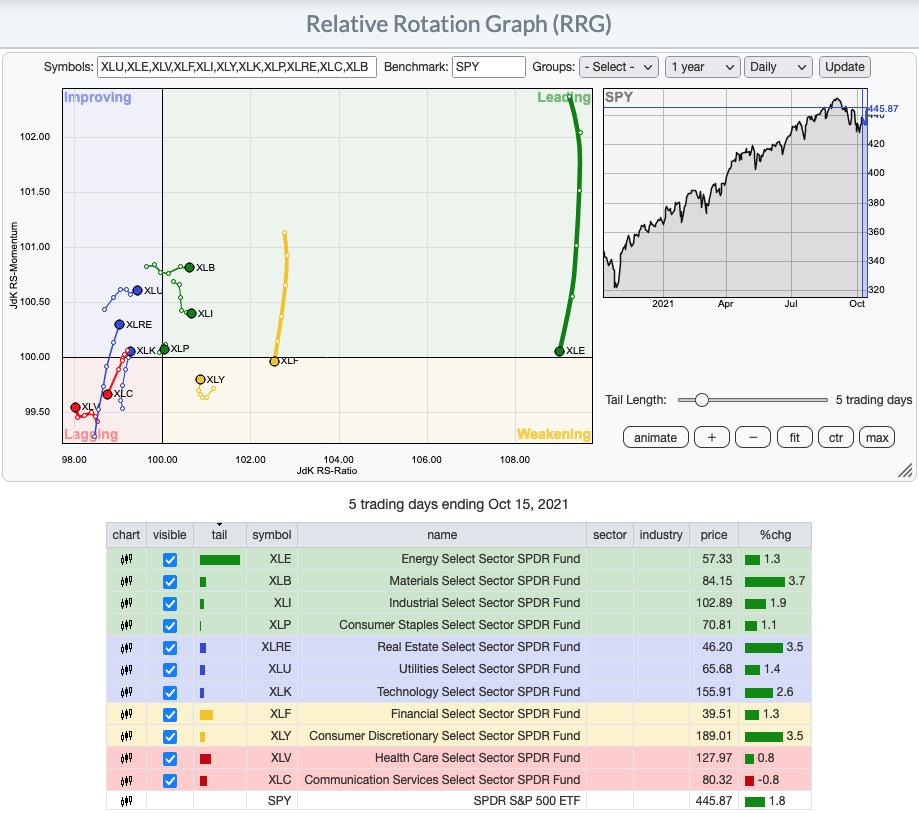Click the XLB data point on the graph
The width and height of the screenshot is (919, 813).
189,267
